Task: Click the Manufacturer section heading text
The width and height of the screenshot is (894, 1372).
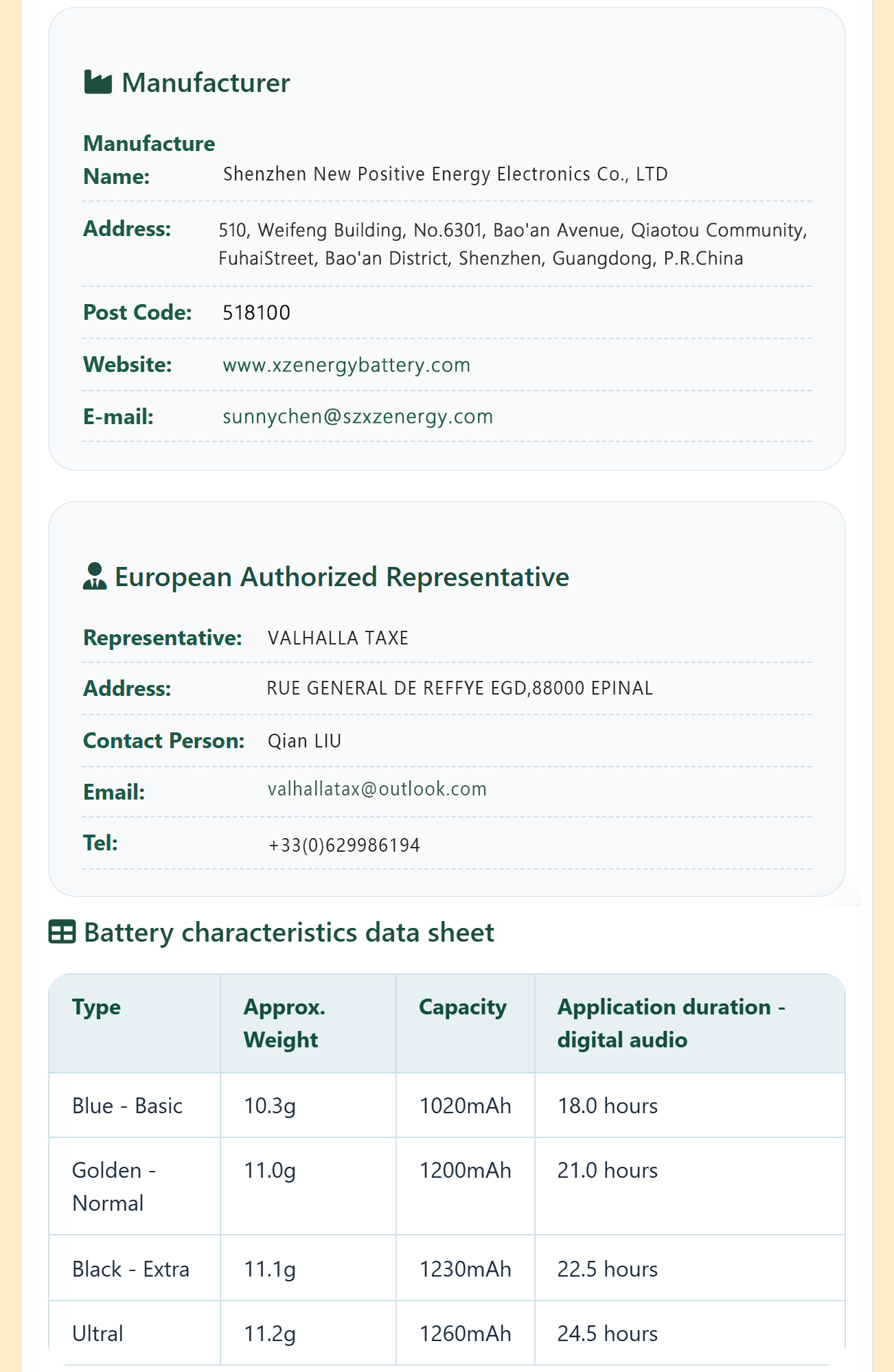Action: [206, 82]
